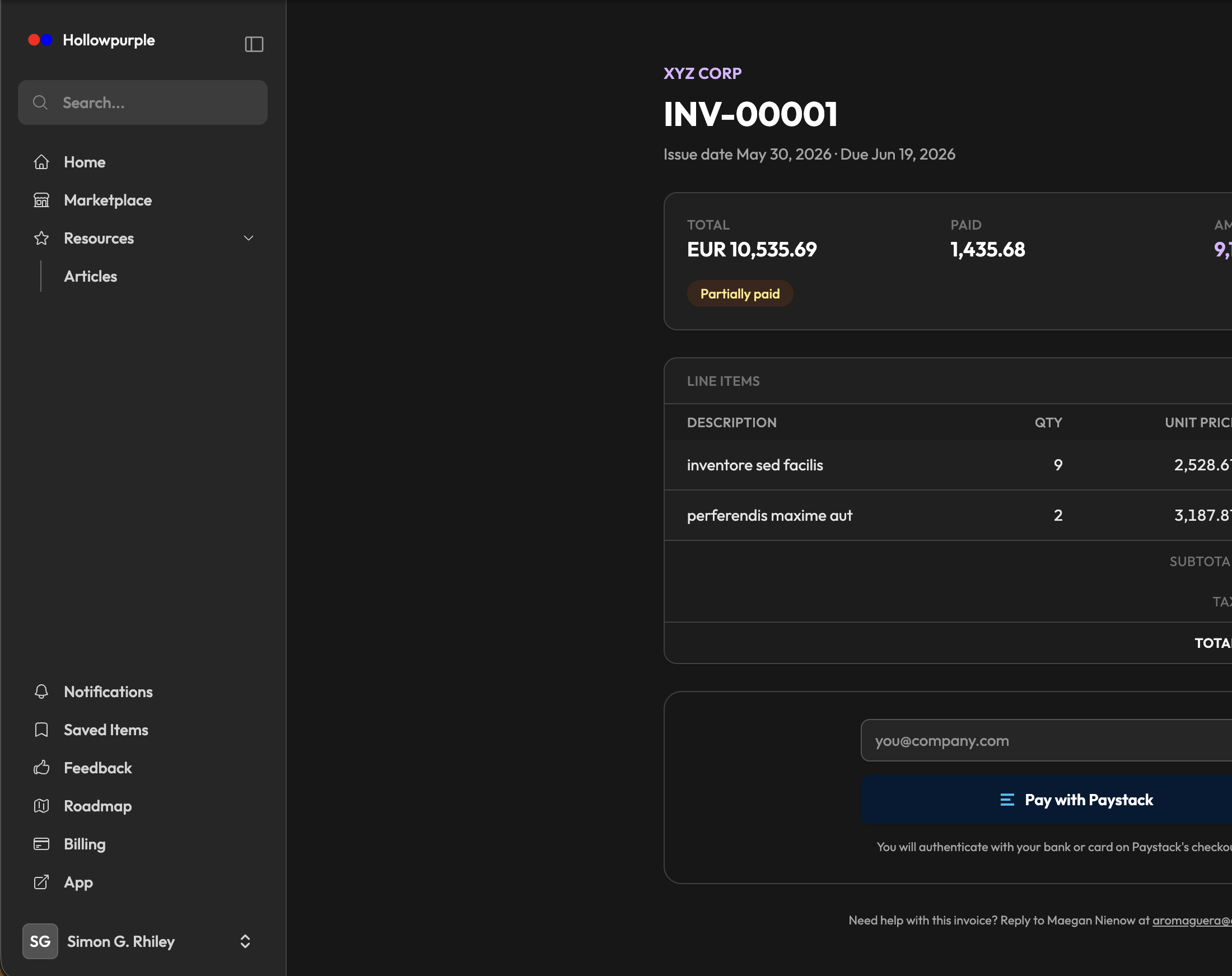Click the Billing card icon
The image size is (1232, 976).
coord(41,844)
